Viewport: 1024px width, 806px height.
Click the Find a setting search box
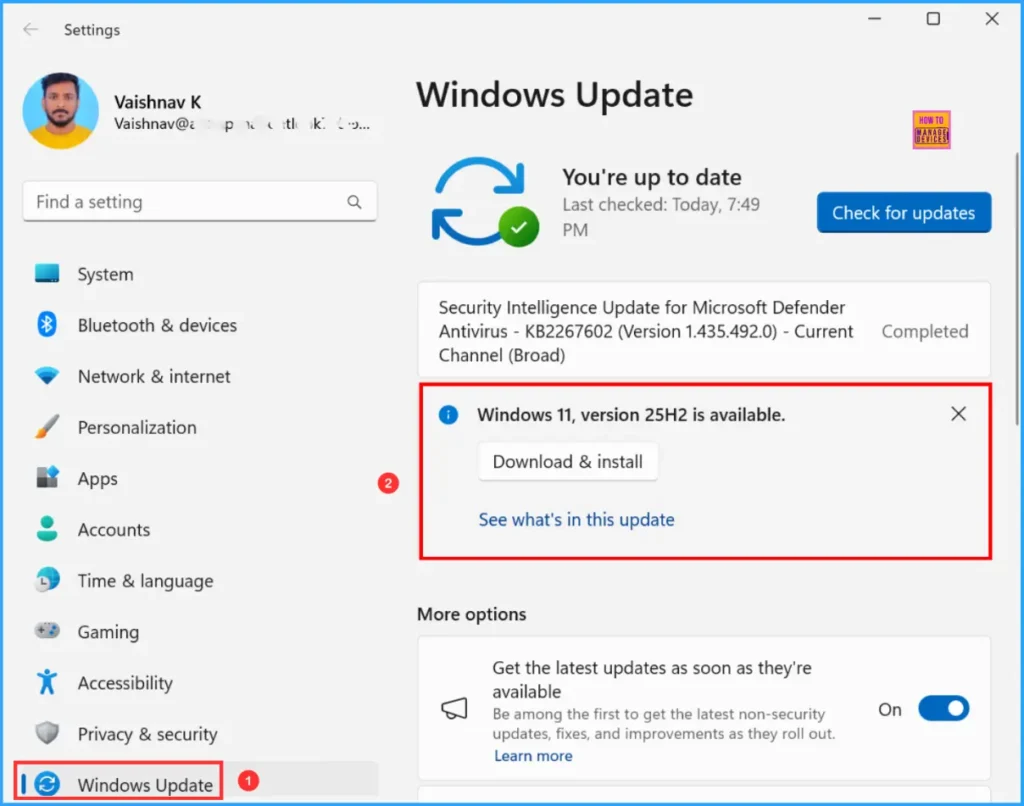tap(185, 202)
